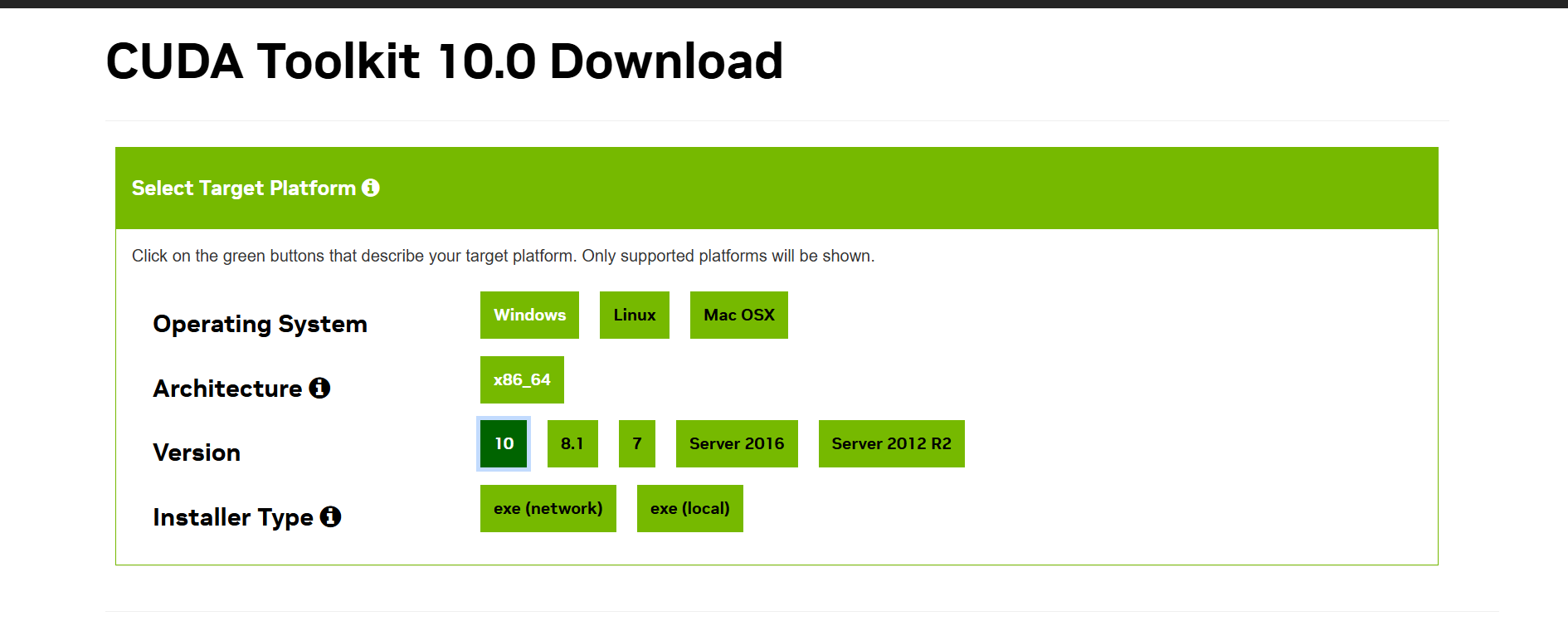
Task: Click the Operating System label
Action: pos(260,324)
